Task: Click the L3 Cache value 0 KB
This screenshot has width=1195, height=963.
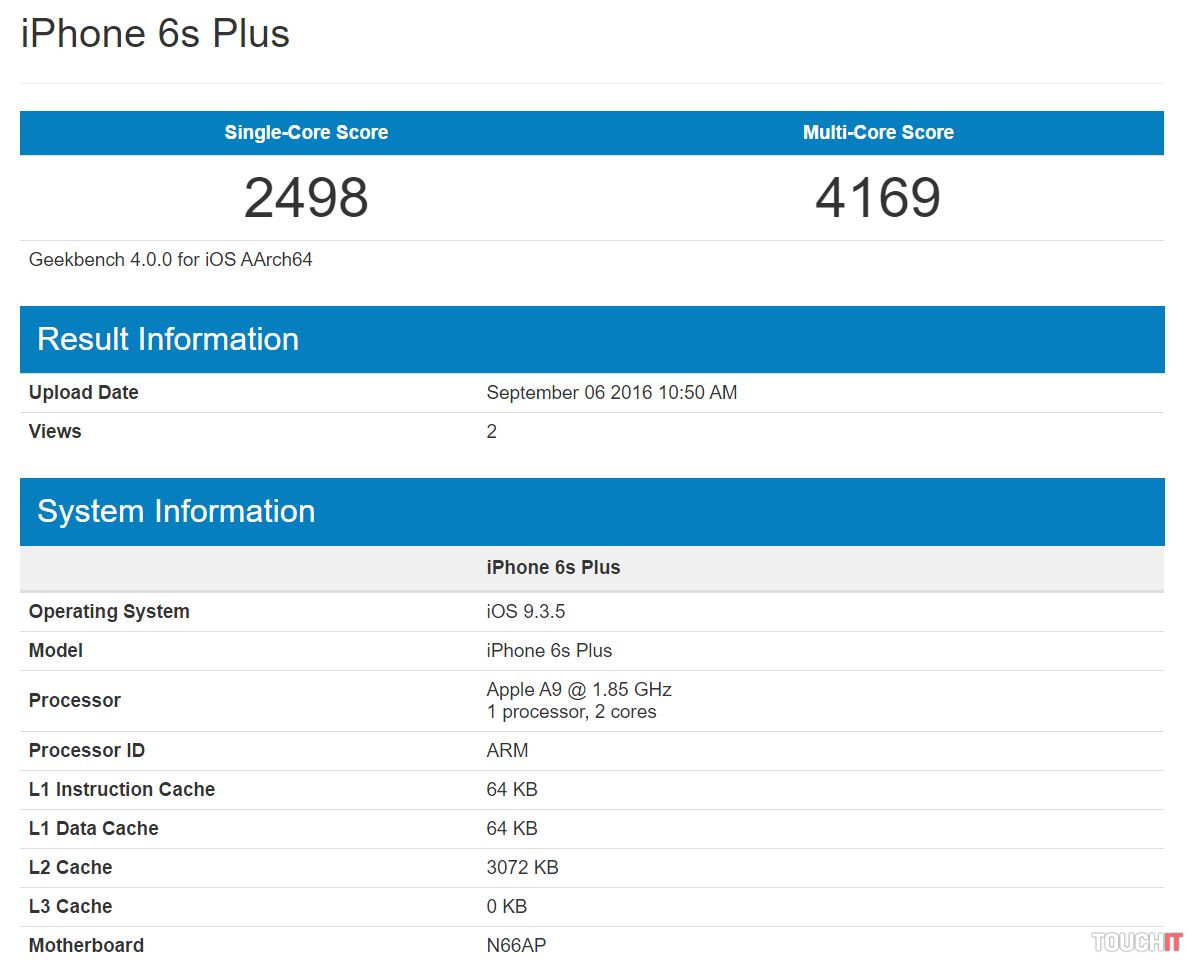Action: pos(506,907)
